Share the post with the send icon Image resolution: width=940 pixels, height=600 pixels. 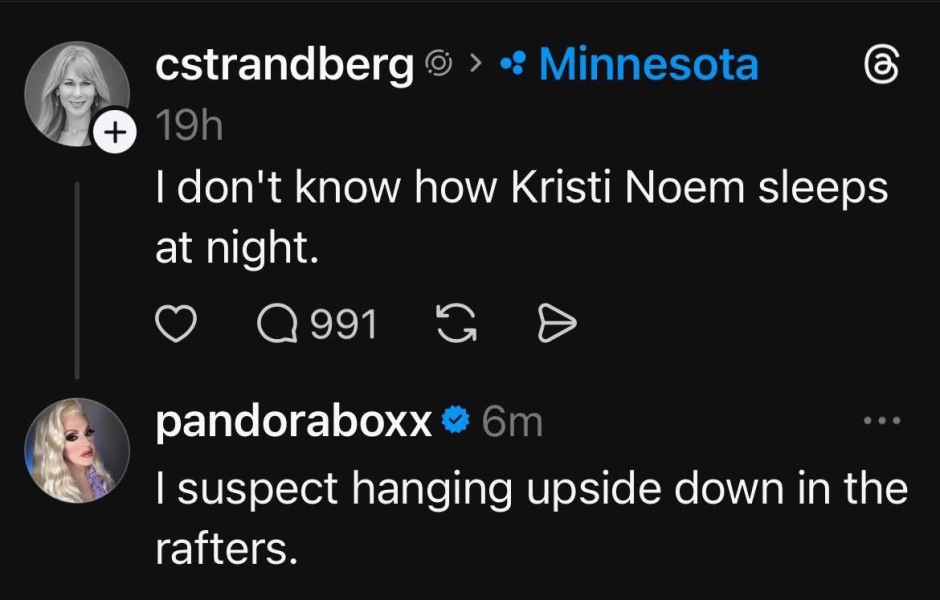(x=557, y=323)
